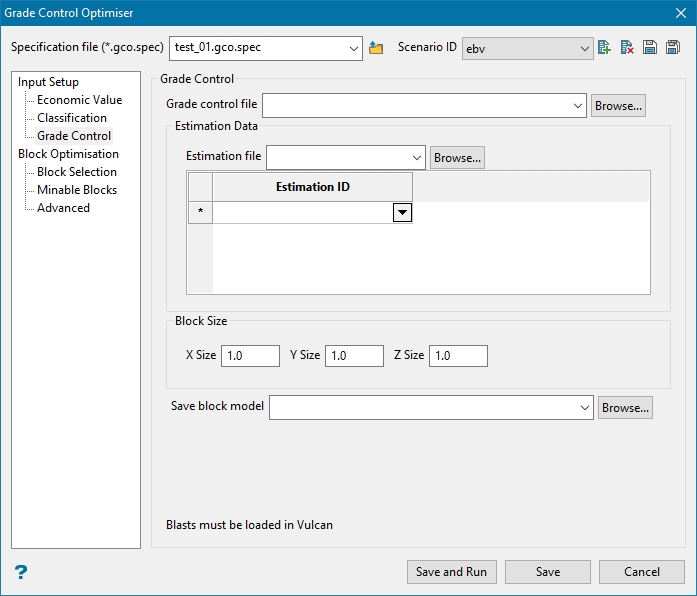This screenshot has width=697, height=596.
Task: Click the X Size input field
Action: [x=250, y=356]
